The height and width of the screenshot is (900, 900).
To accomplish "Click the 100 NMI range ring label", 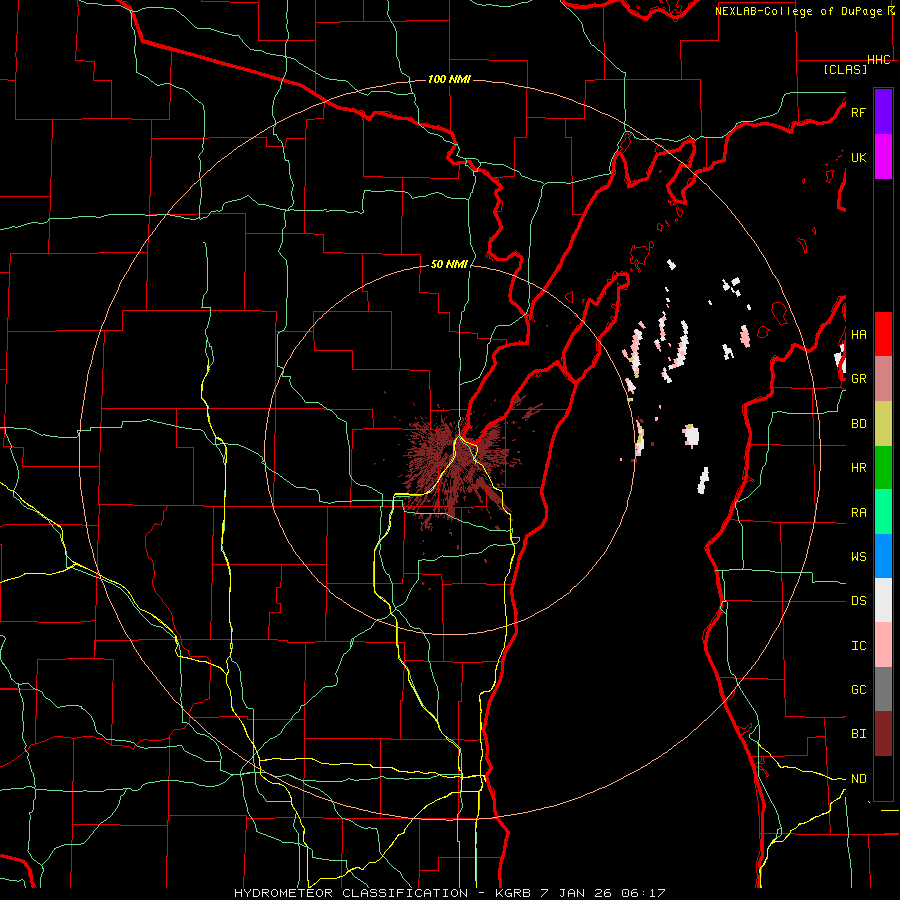I will [449, 79].
